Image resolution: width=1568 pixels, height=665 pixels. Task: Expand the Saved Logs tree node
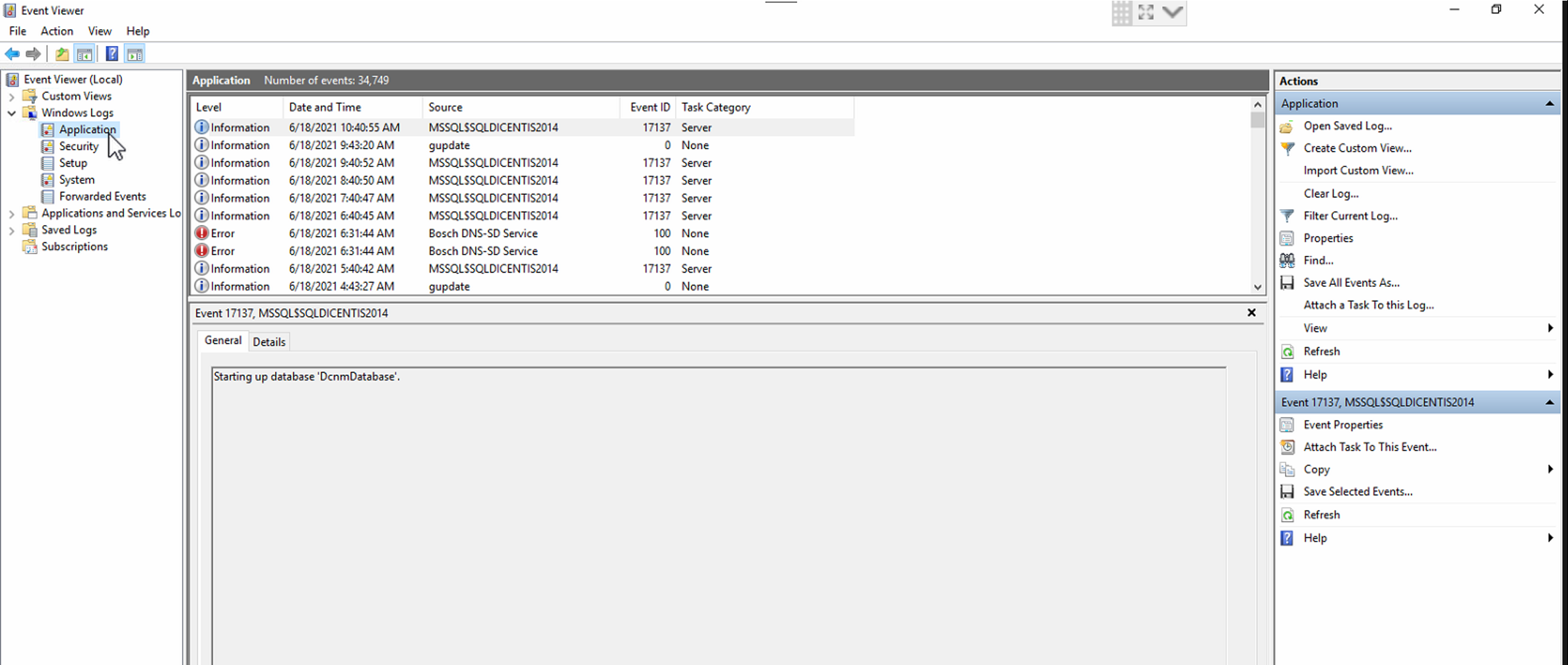[11, 230]
